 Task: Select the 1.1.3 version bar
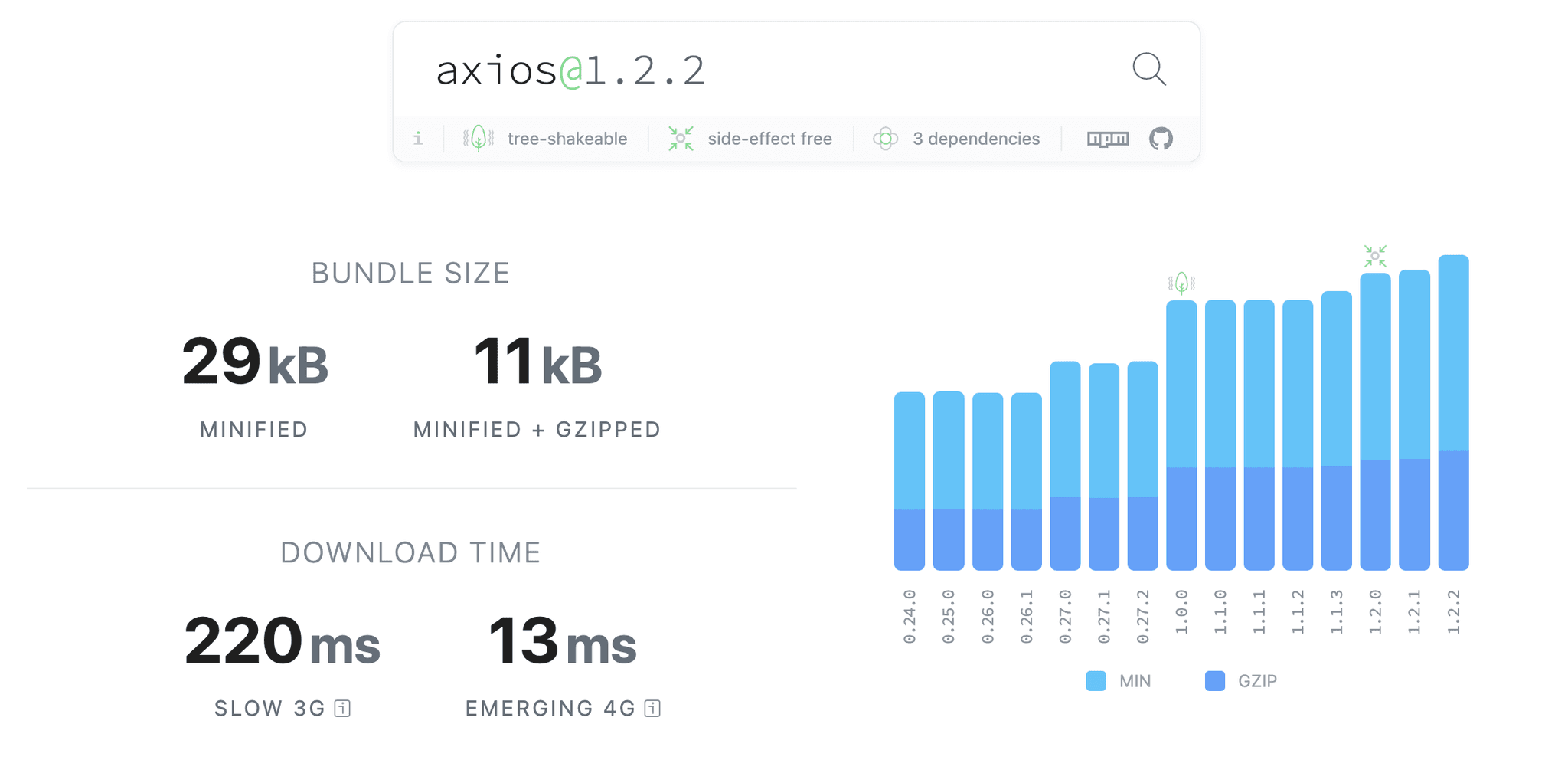pos(1337,431)
